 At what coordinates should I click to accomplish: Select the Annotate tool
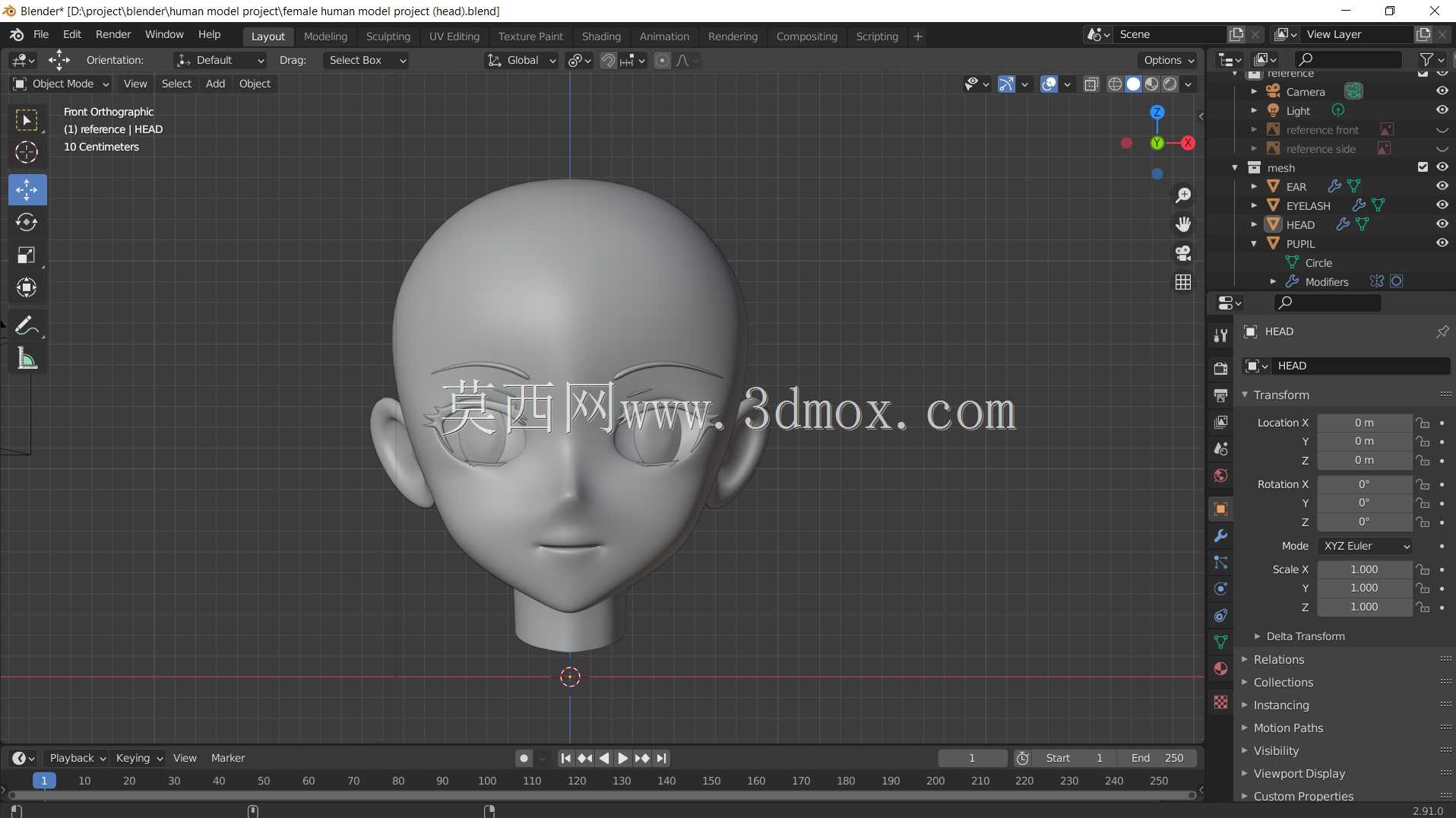point(27,325)
